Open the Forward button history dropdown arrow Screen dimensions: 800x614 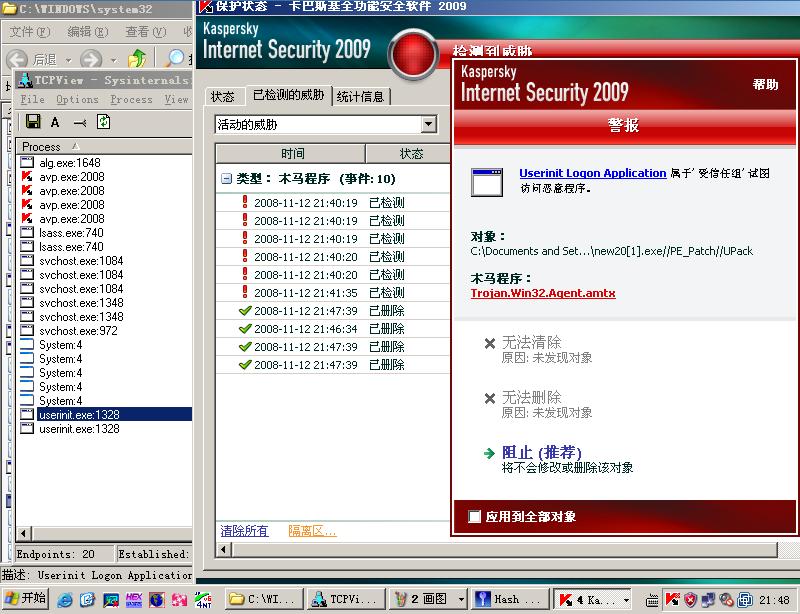(x=113, y=60)
